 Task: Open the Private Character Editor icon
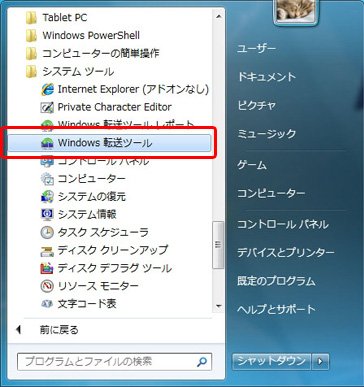(x=47, y=107)
